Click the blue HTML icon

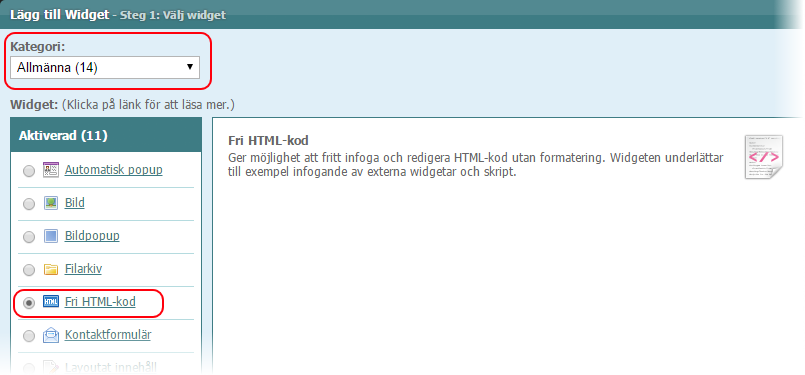coord(51,302)
